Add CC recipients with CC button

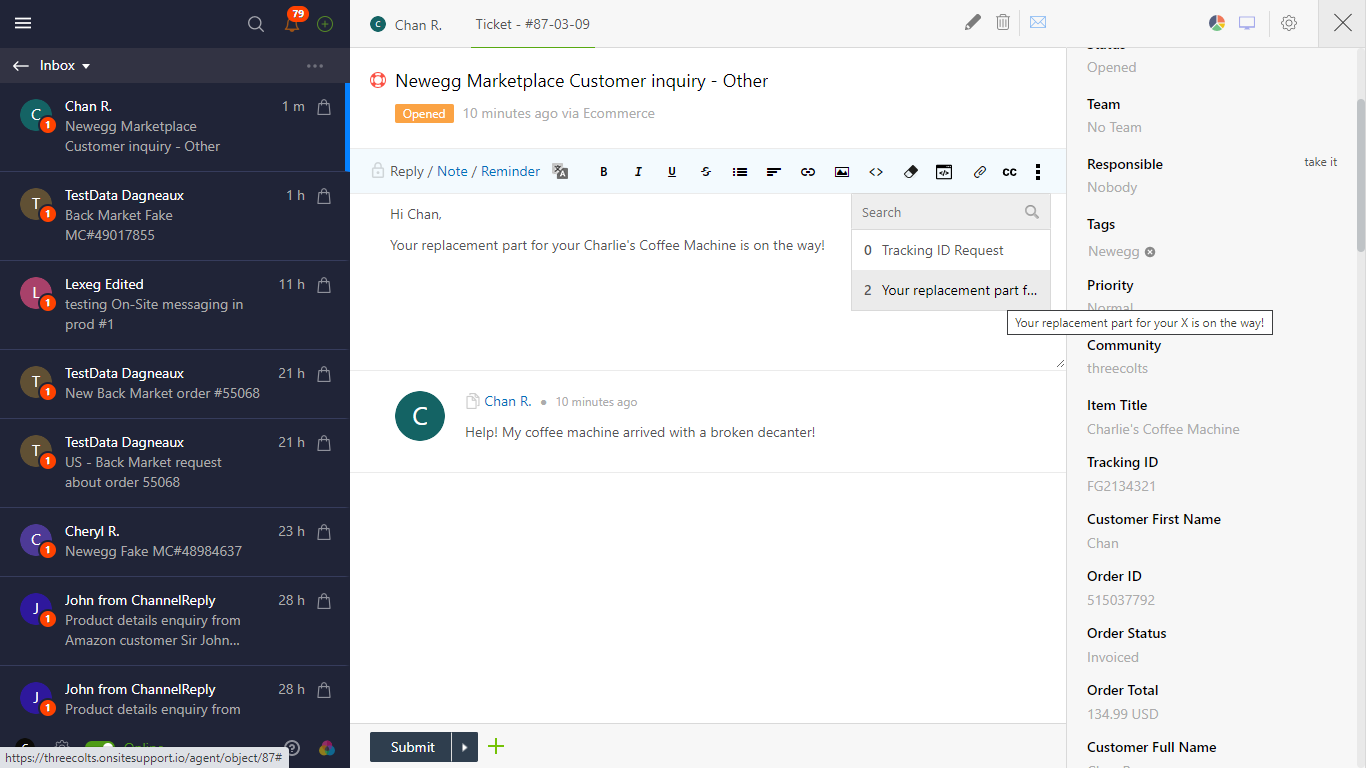[1010, 172]
